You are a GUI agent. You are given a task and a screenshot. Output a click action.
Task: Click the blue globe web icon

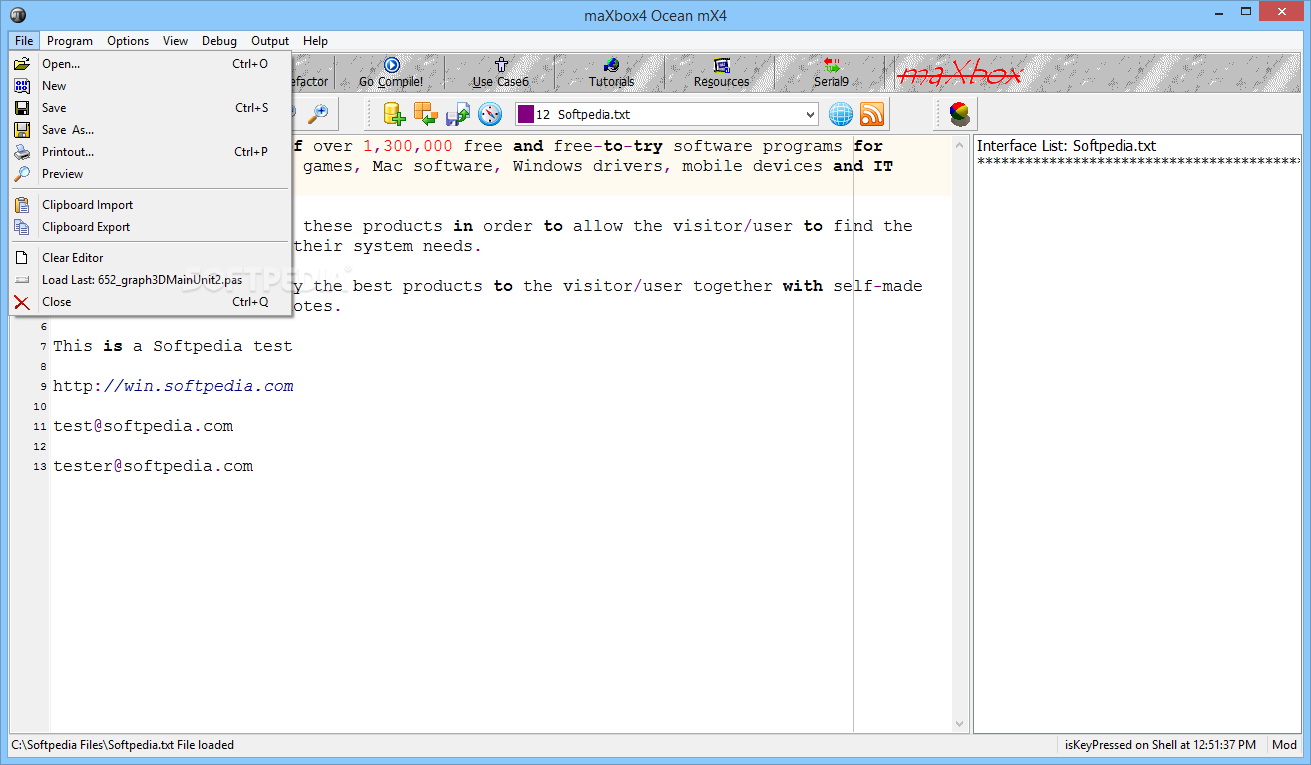point(841,114)
